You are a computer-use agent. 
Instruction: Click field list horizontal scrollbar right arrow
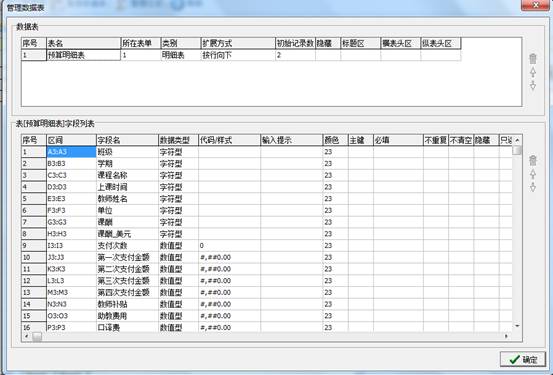pyautogui.click(x=506, y=336)
